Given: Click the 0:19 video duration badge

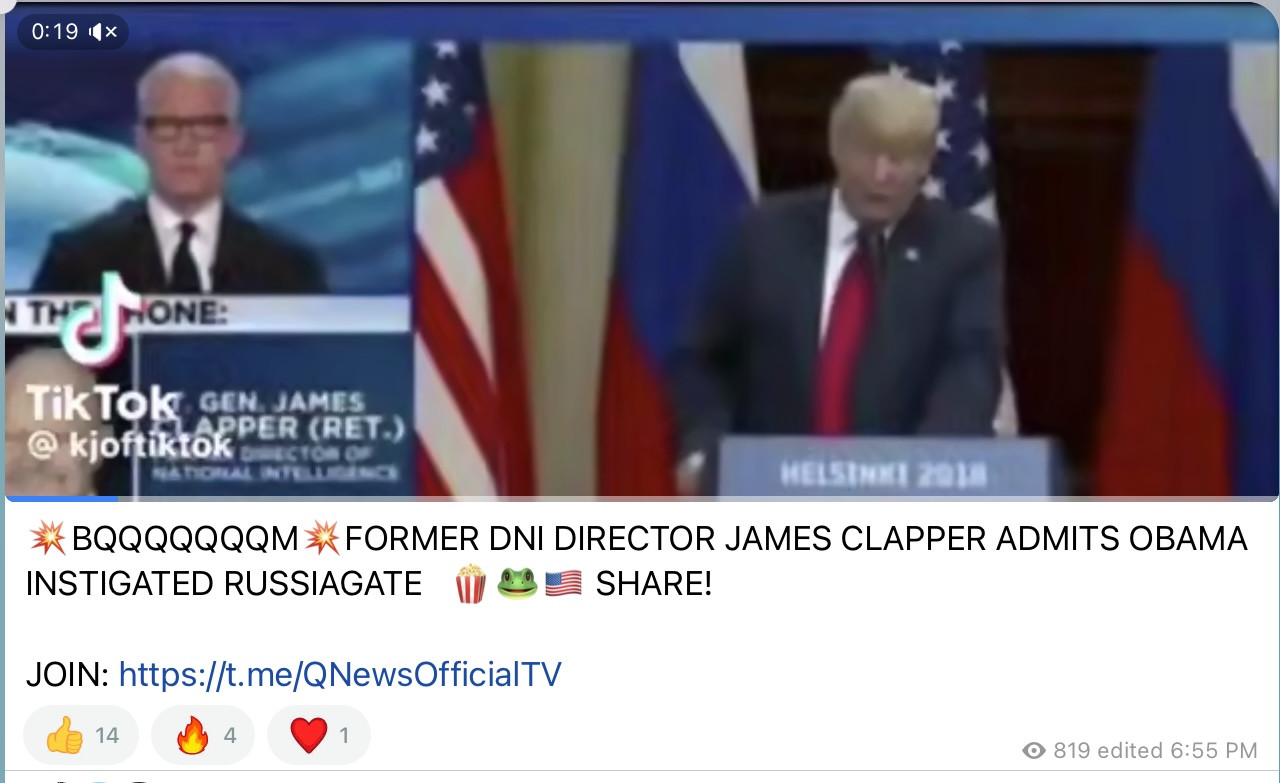Looking at the screenshot, I should click(x=55, y=32).
